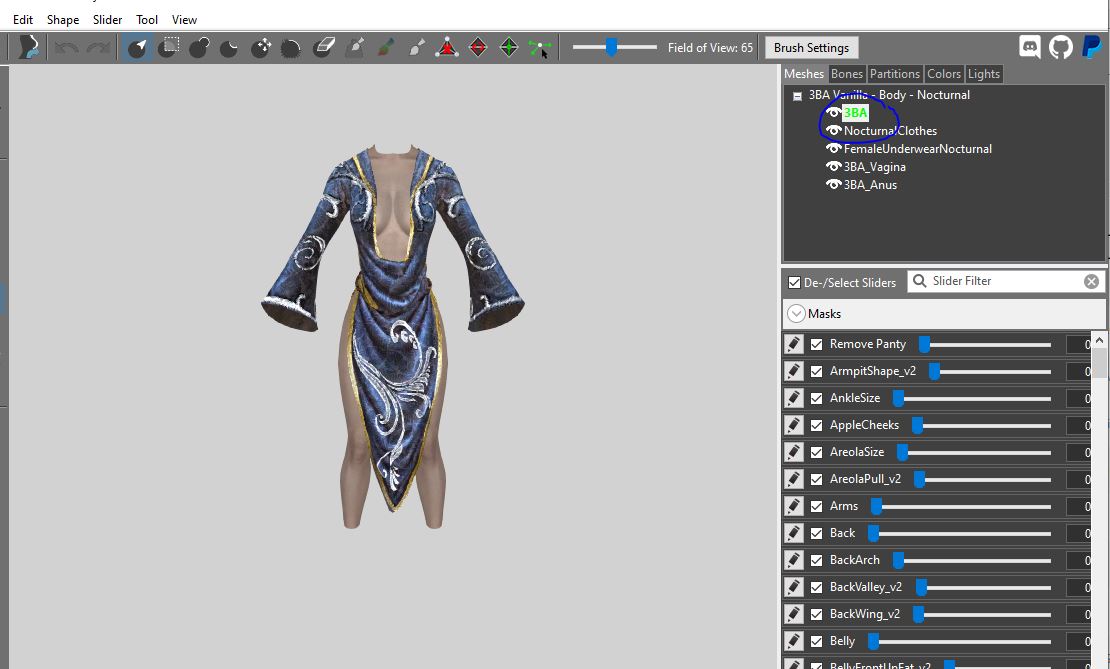The width and height of the screenshot is (1110, 669).
Task: Expand the Masks section chevron
Action: click(796, 314)
